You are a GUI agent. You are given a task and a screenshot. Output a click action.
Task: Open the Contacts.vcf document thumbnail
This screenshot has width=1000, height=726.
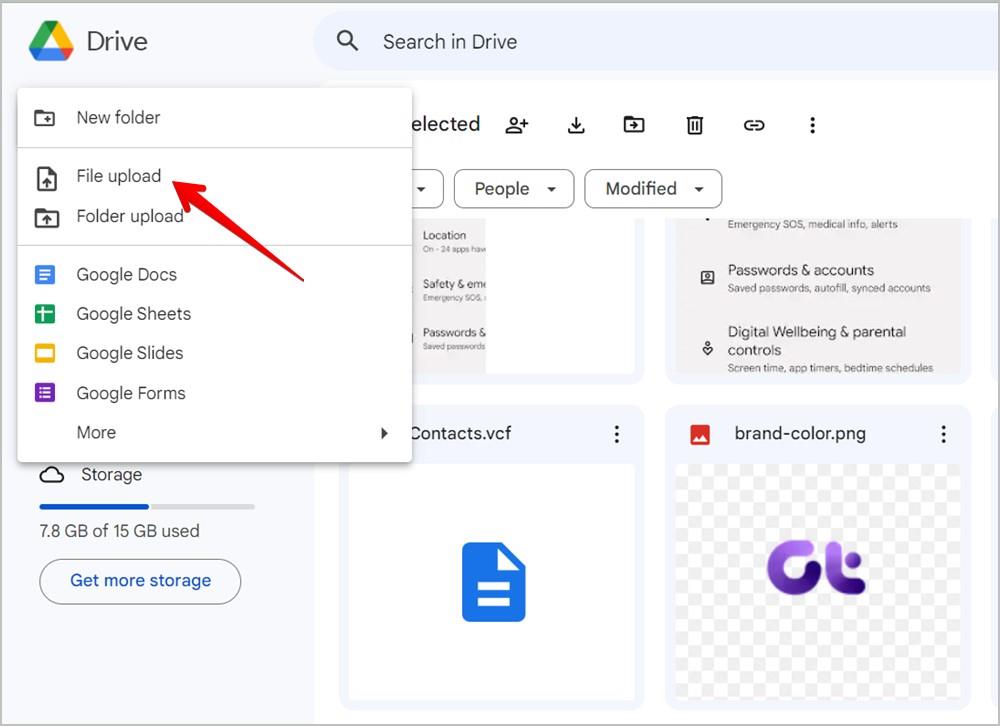(x=492, y=582)
